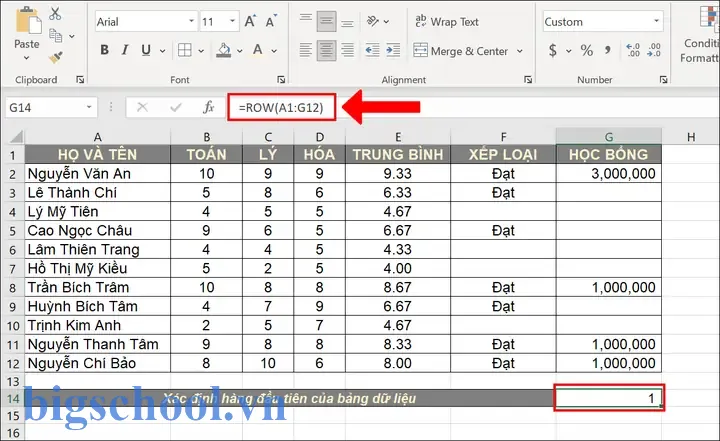Expand Number dialog launcher
The width and height of the screenshot is (720, 441).
pos(664,80)
